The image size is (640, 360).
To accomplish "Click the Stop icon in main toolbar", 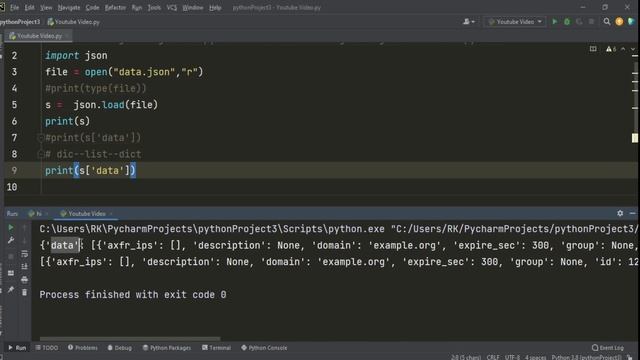I will click(591, 22).
